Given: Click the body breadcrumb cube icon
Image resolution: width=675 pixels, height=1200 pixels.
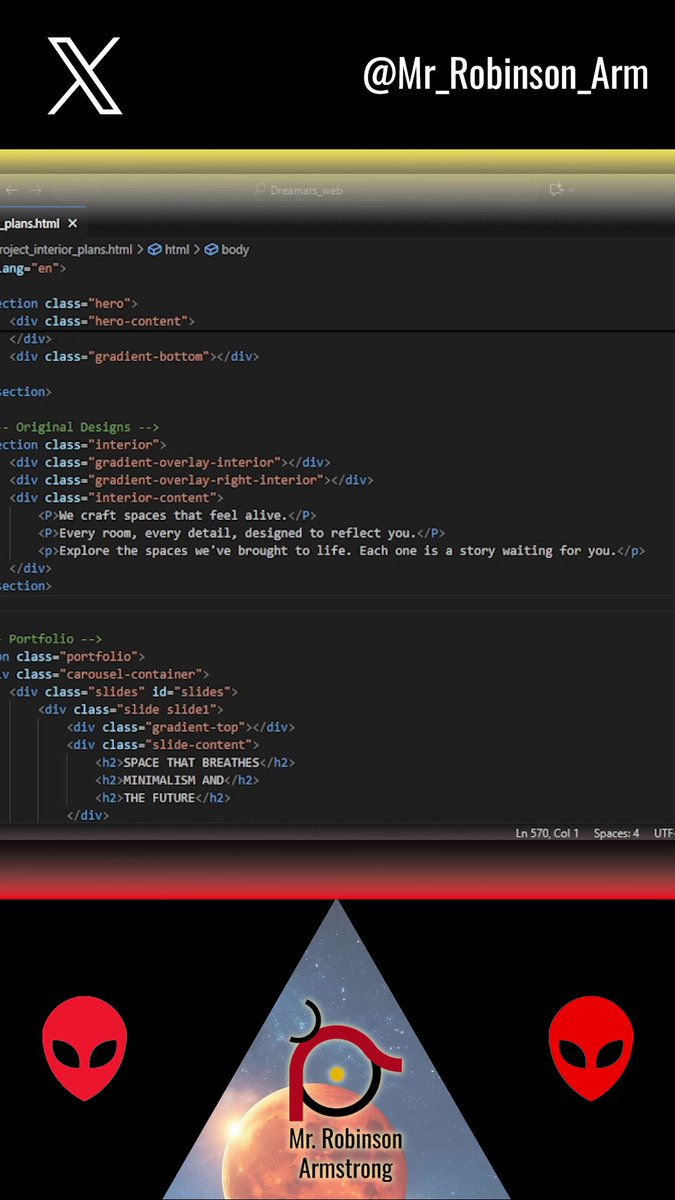Looking at the screenshot, I should (211, 250).
